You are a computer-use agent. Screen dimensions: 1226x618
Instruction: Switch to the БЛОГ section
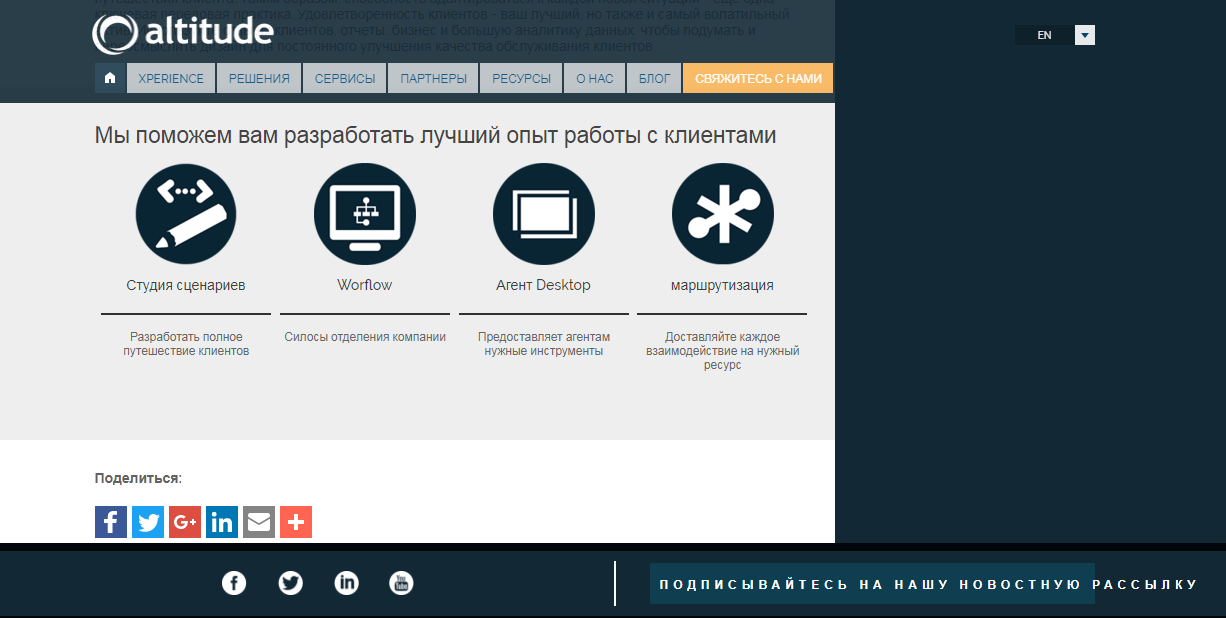[653, 77]
